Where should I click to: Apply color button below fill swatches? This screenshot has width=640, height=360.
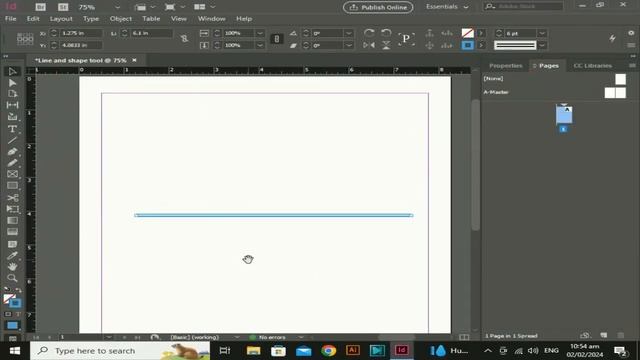[12, 326]
